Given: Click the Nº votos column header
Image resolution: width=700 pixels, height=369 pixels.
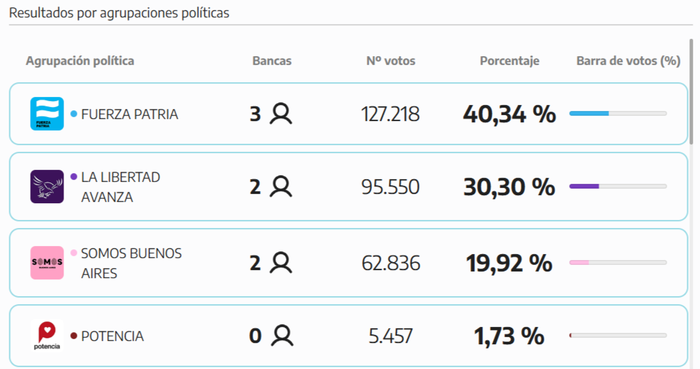Looking at the screenshot, I should point(391,61).
